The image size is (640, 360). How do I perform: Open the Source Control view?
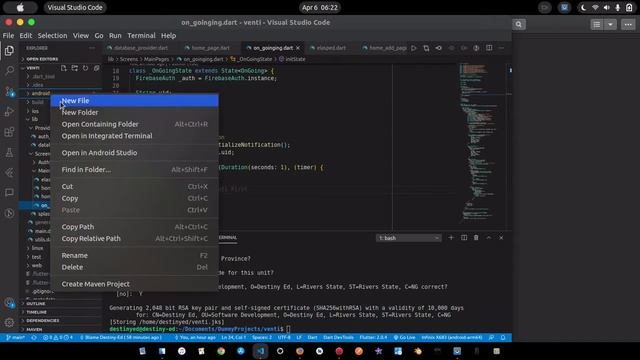pyautogui.click(x=9, y=91)
